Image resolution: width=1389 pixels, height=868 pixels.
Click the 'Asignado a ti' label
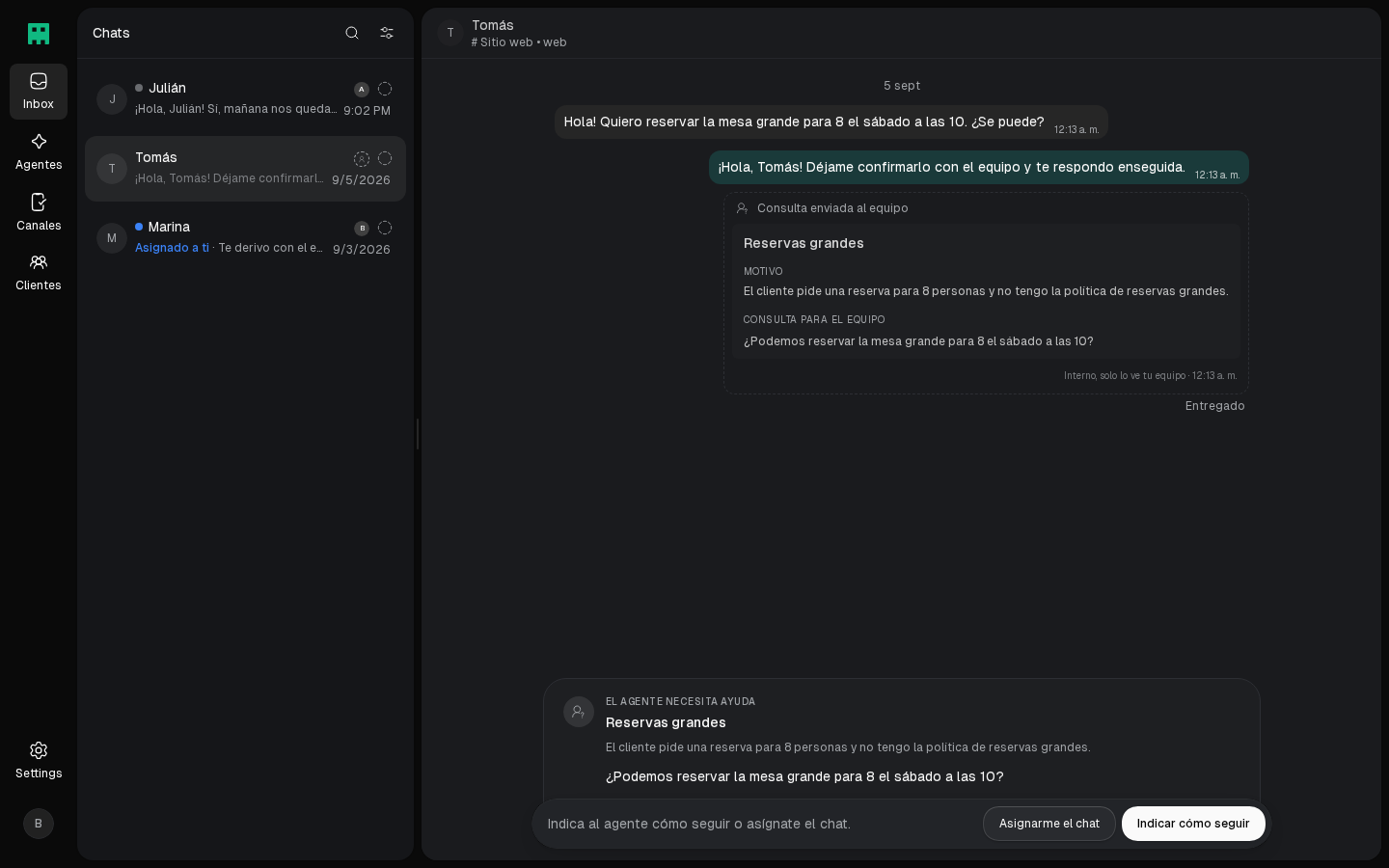(172, 248)
